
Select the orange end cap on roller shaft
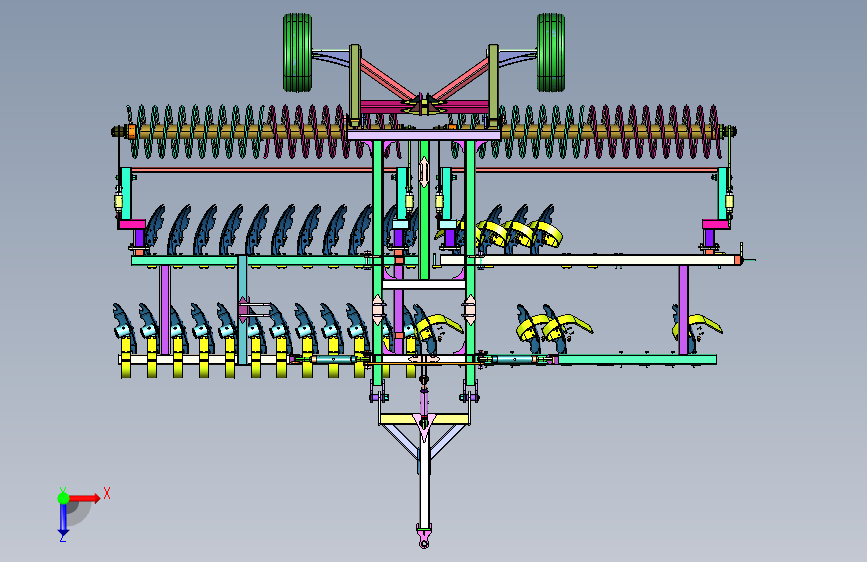pyautogui.click(x=132, y=132)
